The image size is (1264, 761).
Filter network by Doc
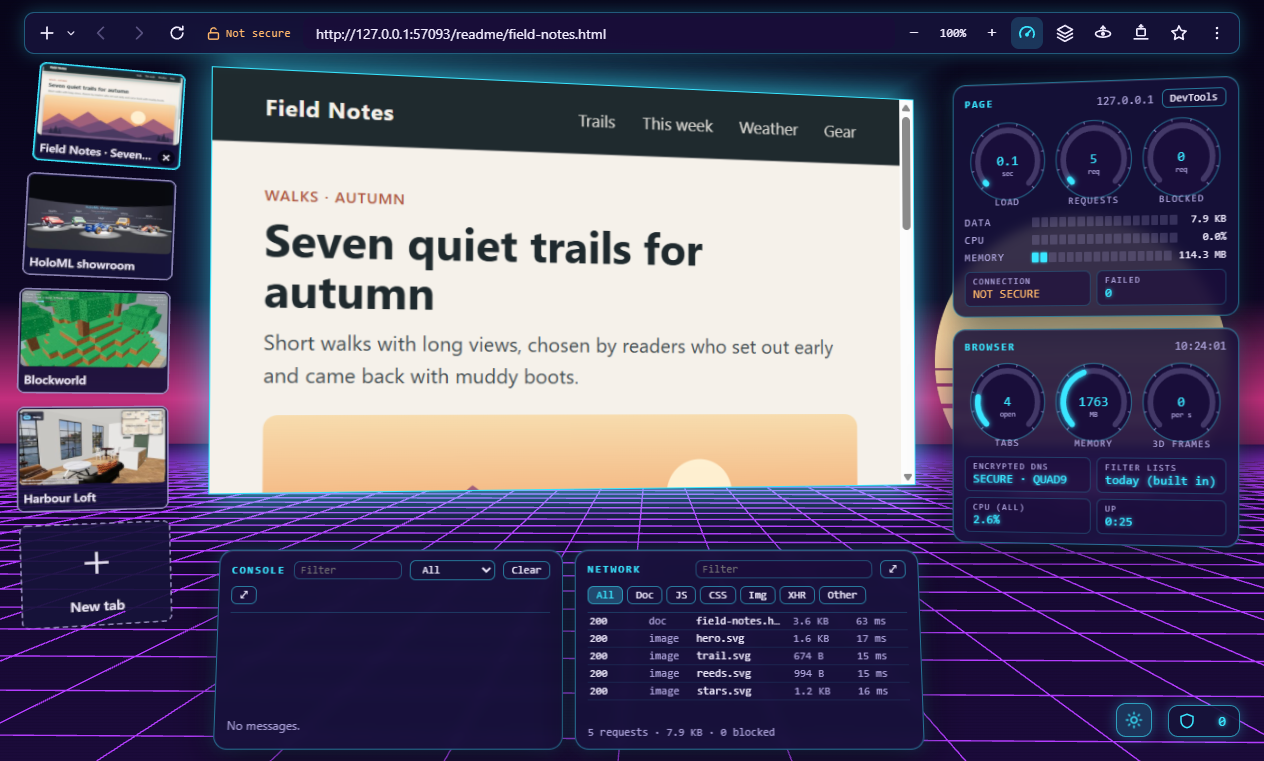pyautogui.click(x=644, y=595)
